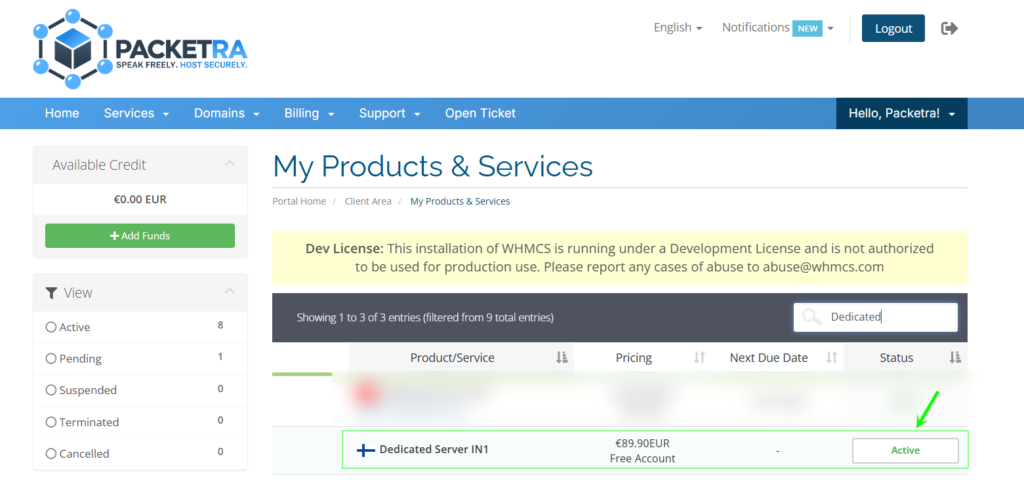
Task: Open the Domains menu
Action: tap(227, 113)
